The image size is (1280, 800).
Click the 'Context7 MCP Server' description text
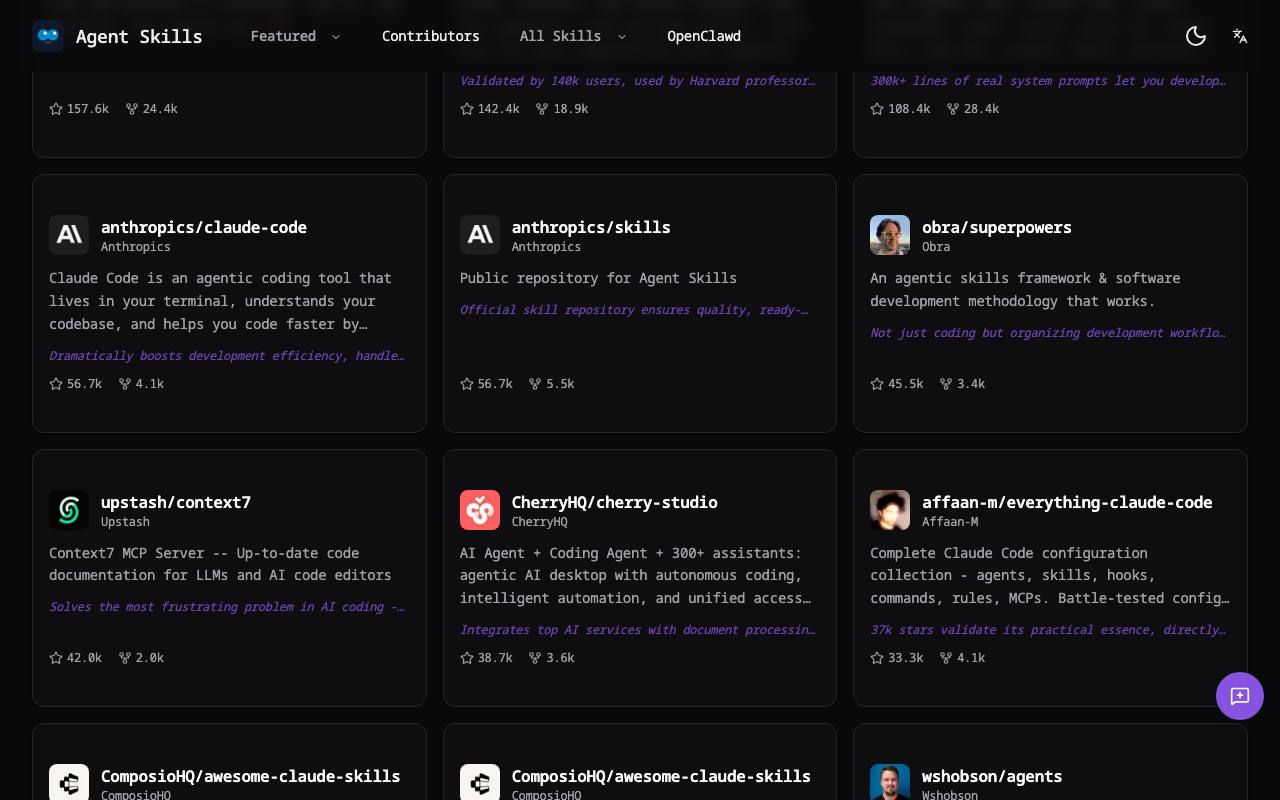pyautogui.click(x=220, y=564)
